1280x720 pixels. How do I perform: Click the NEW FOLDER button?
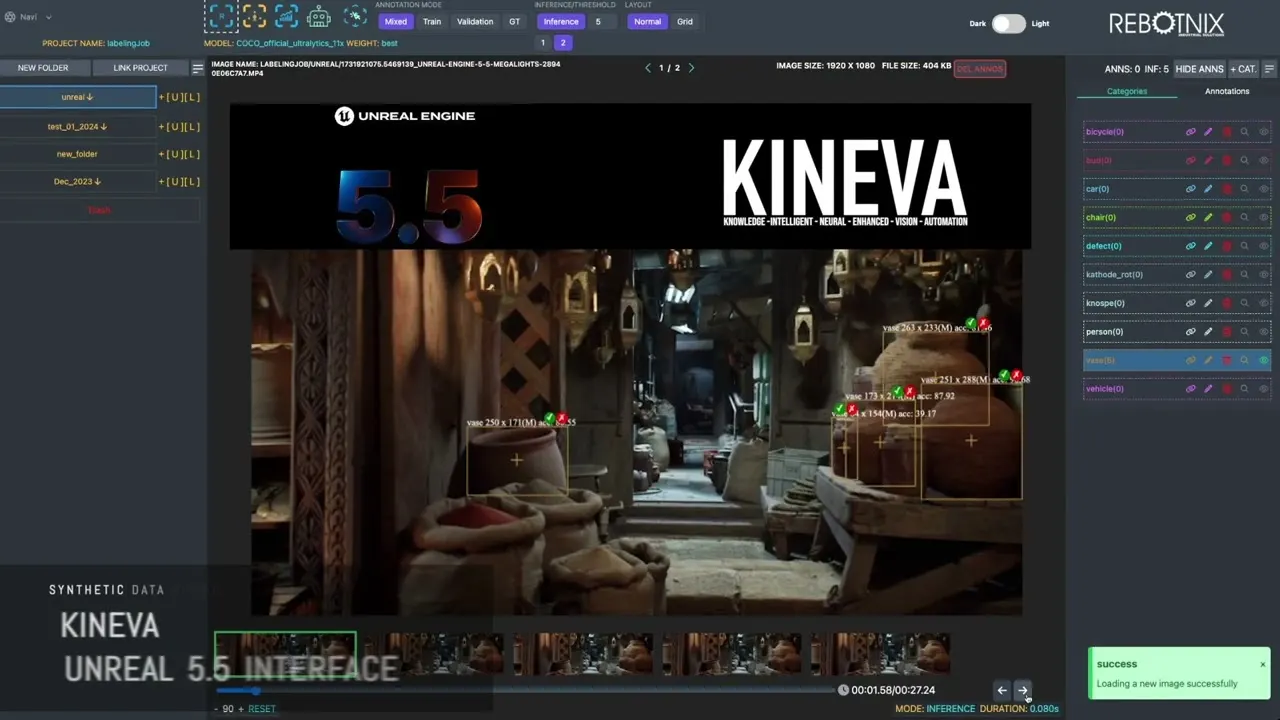43,68
